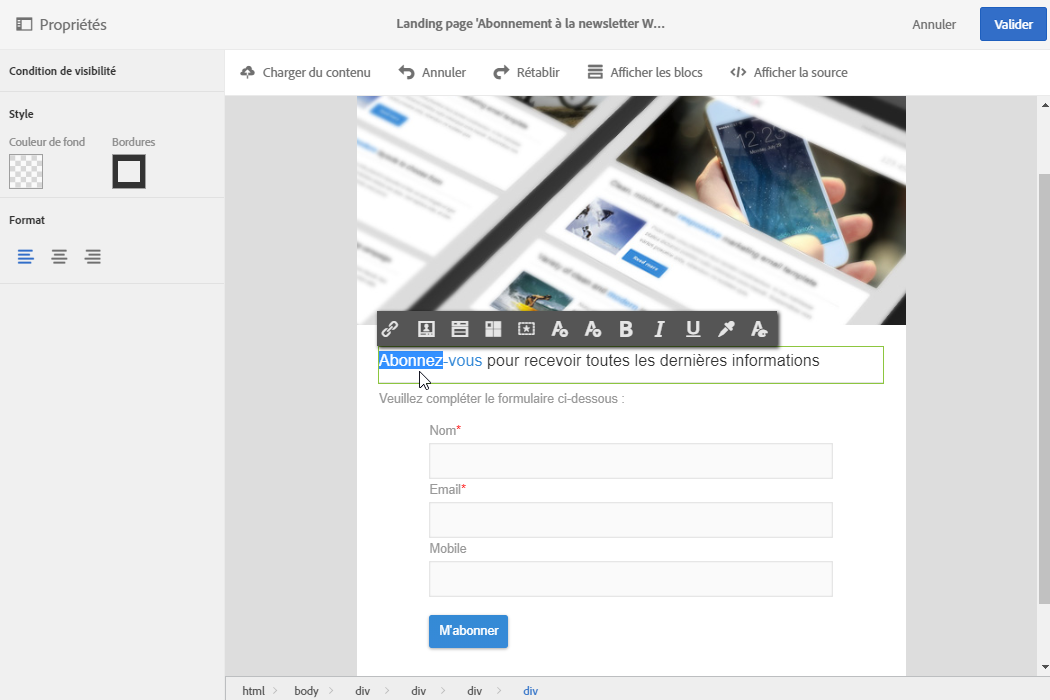Insert a content block from the toolbar
The height and width of the screenshot is (700, 1050).
click(459, 329)
